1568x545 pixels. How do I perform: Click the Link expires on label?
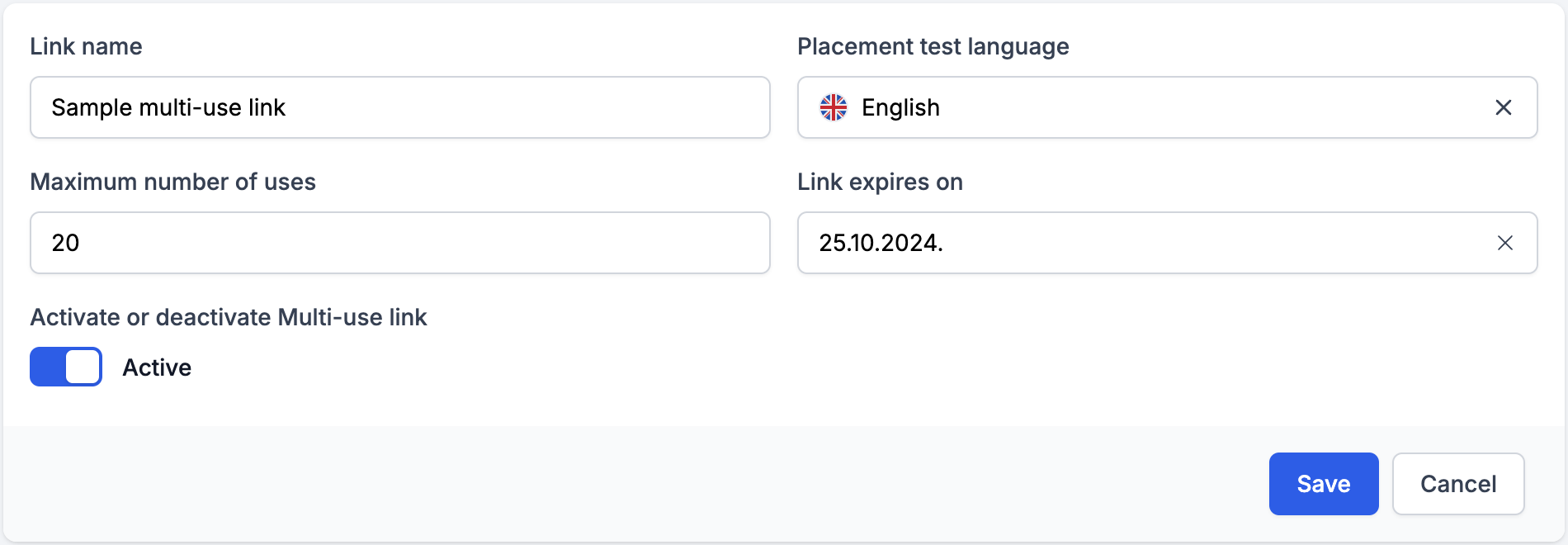pyautogui.click(x=880, y=182)
